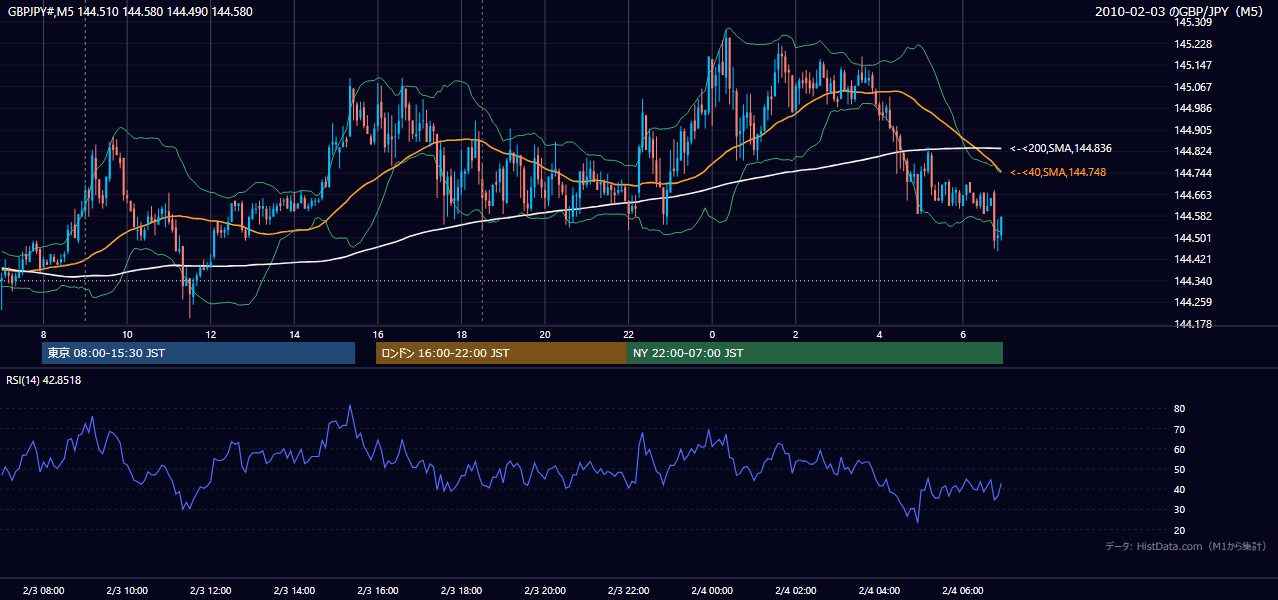Screen dimensions: 1278x600
Task: Click bottom time label 2/3 12:00
Action: [211, 590]
